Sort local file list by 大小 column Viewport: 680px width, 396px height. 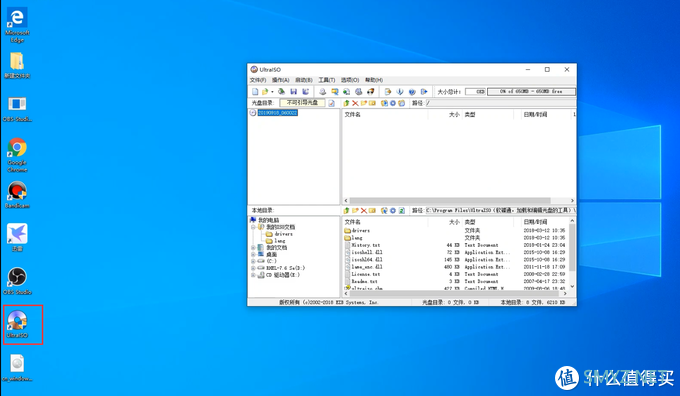click(445, 222)
